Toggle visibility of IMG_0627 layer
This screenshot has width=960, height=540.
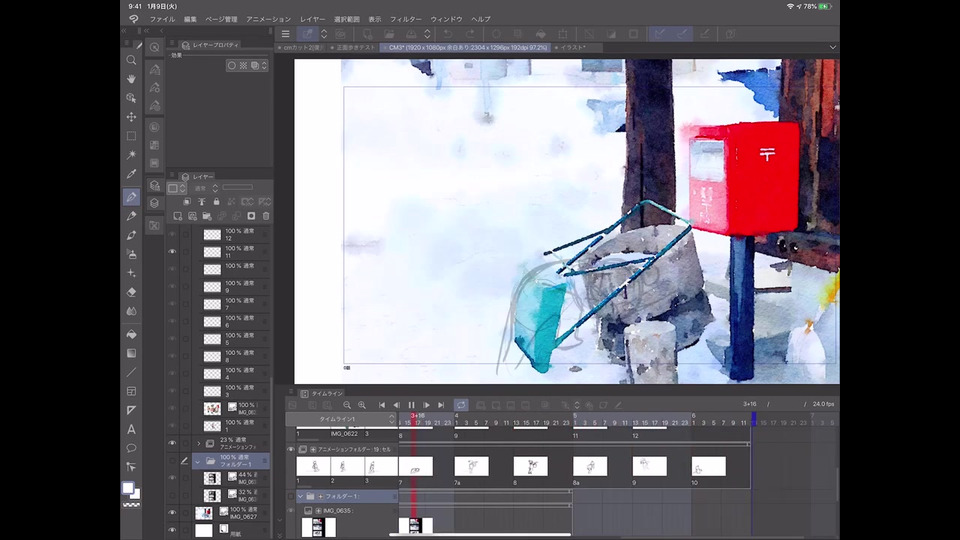172,513
